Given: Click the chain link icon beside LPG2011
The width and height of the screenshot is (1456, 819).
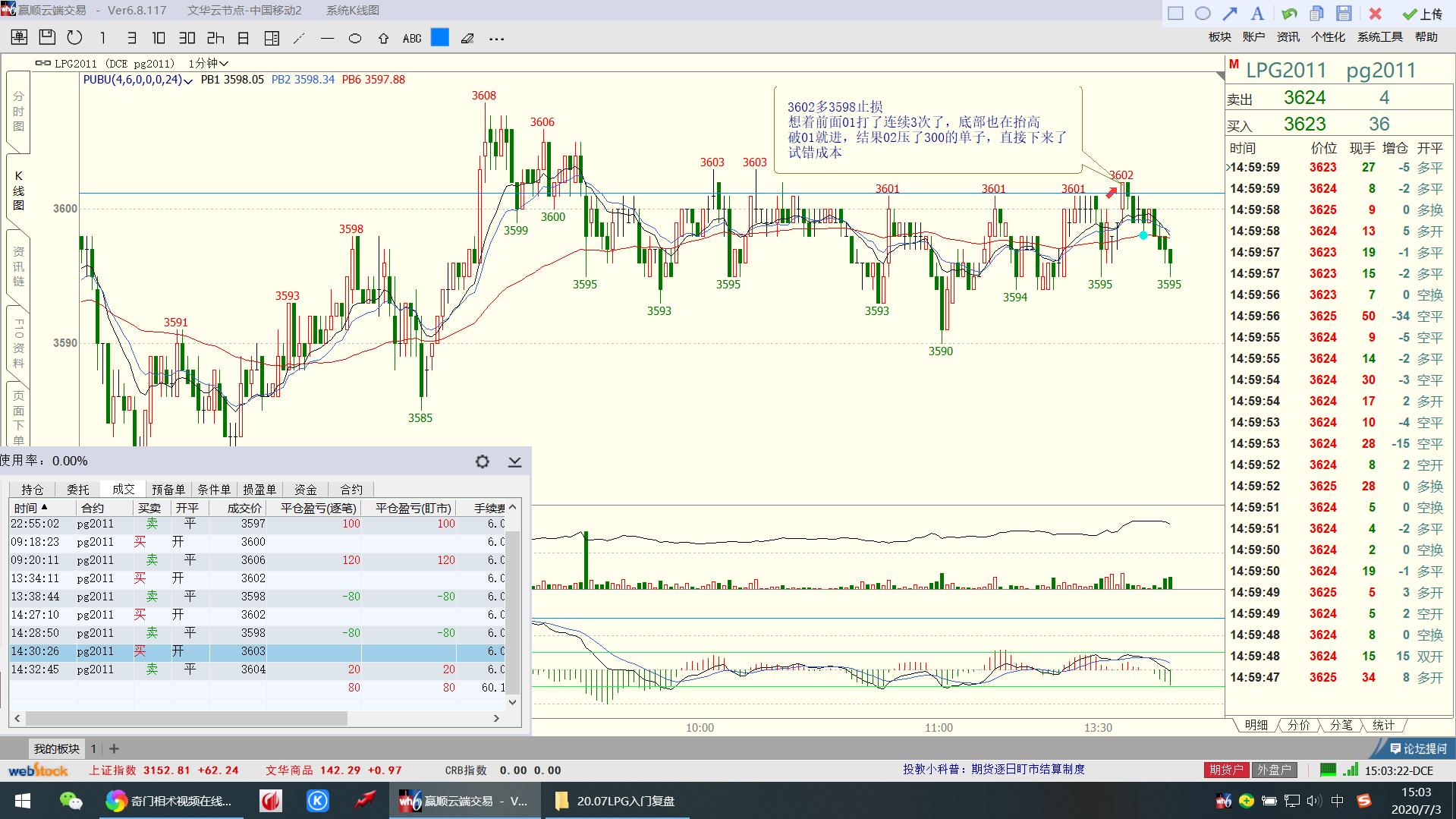Looking at the screenshot, I should (44, 64).
